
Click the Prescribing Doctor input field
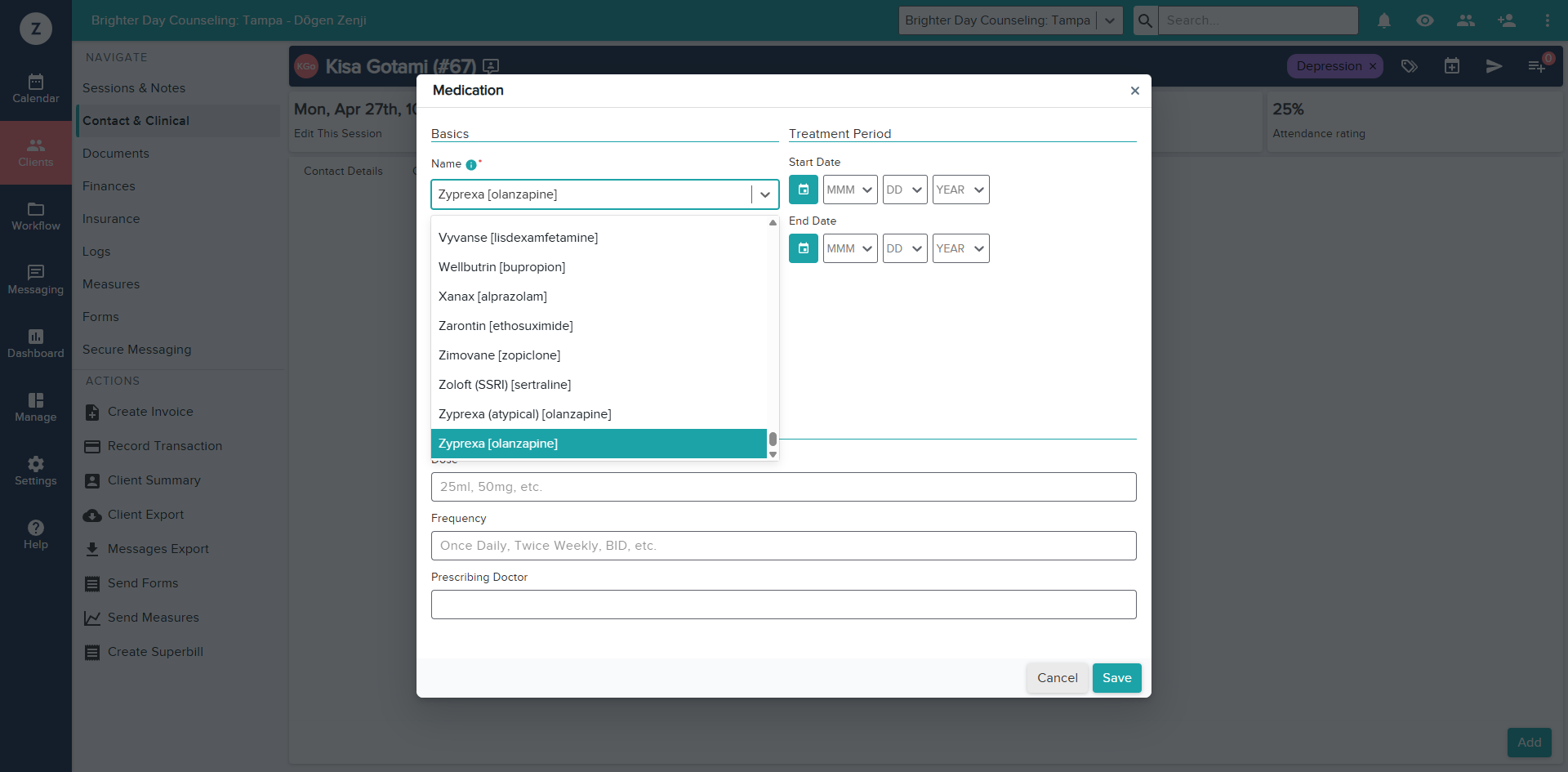pyautogui.click(x=784, y=605)
